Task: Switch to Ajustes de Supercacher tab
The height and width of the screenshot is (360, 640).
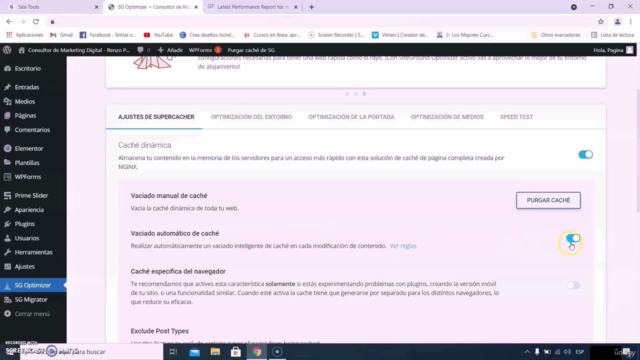Action: click(x=156, y=117)
